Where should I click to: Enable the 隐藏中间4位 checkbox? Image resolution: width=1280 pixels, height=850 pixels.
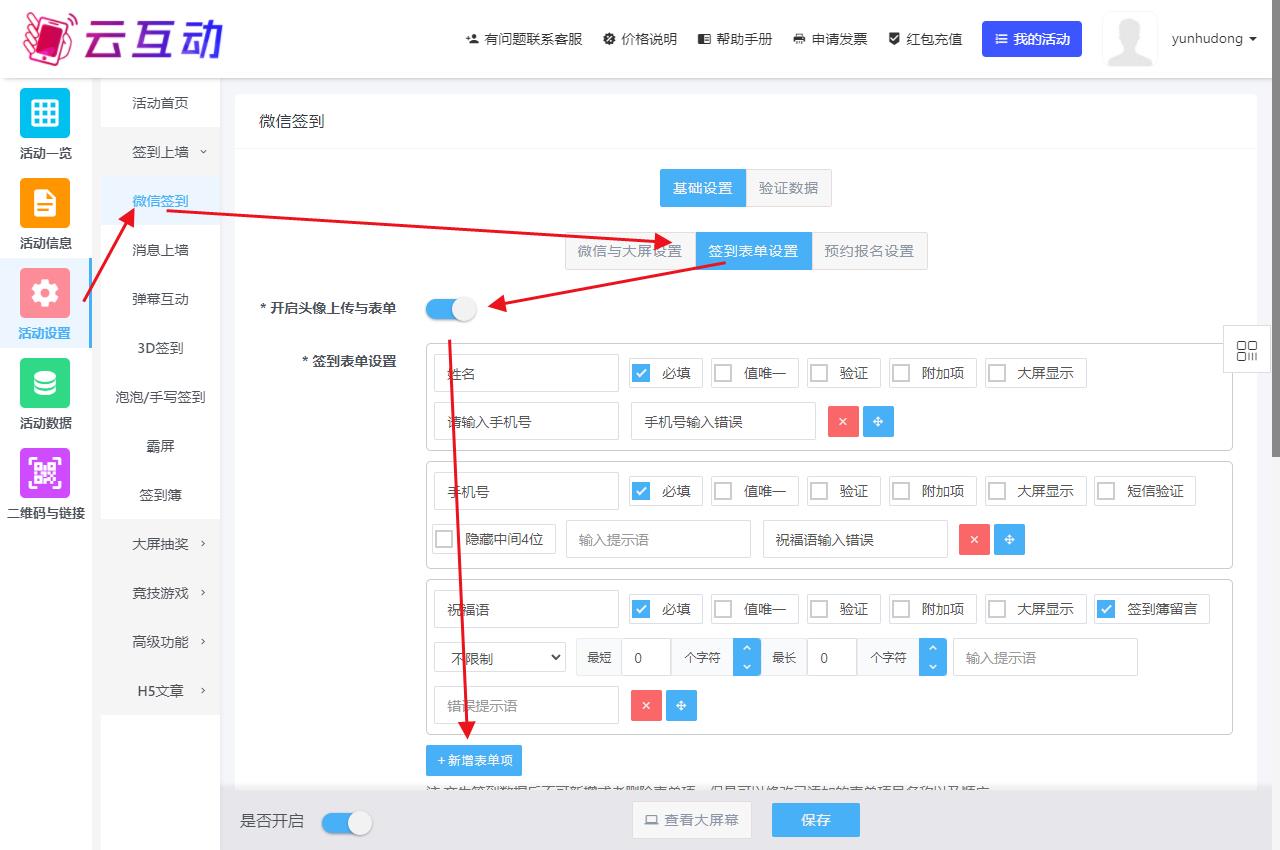point(444,539)
